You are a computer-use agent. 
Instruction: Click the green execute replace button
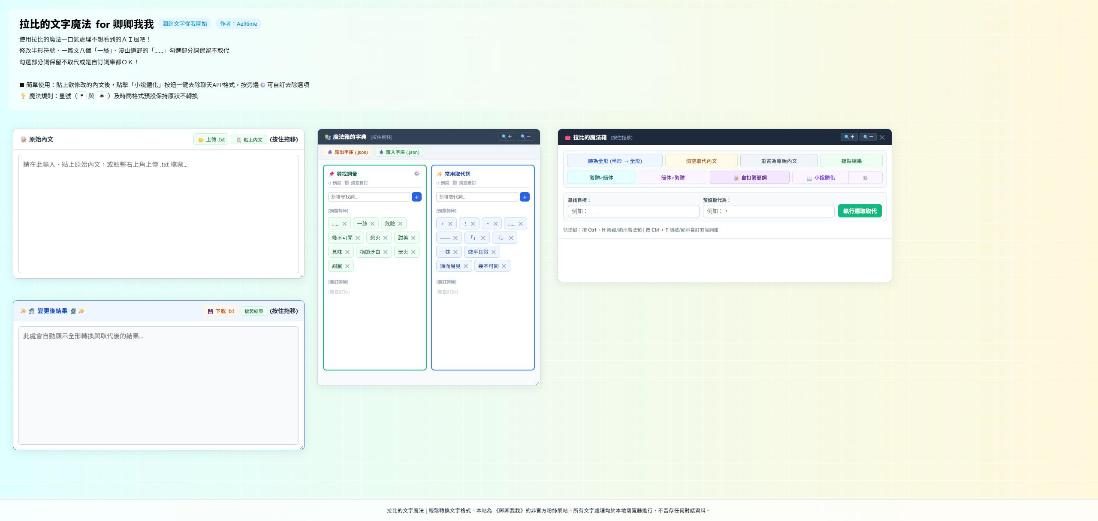point(860,211)
